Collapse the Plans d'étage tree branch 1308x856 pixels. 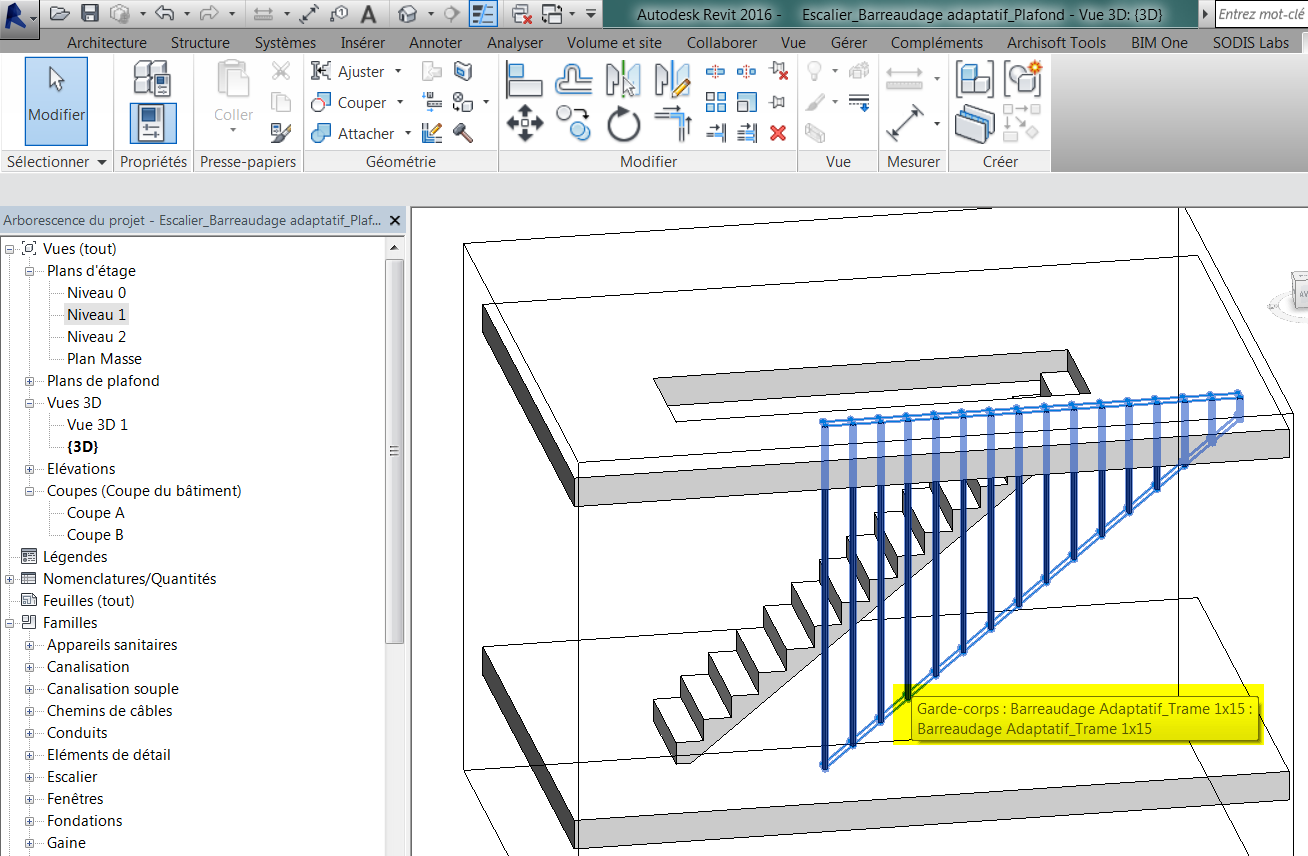pyautogui.click(x=31, y=270)
